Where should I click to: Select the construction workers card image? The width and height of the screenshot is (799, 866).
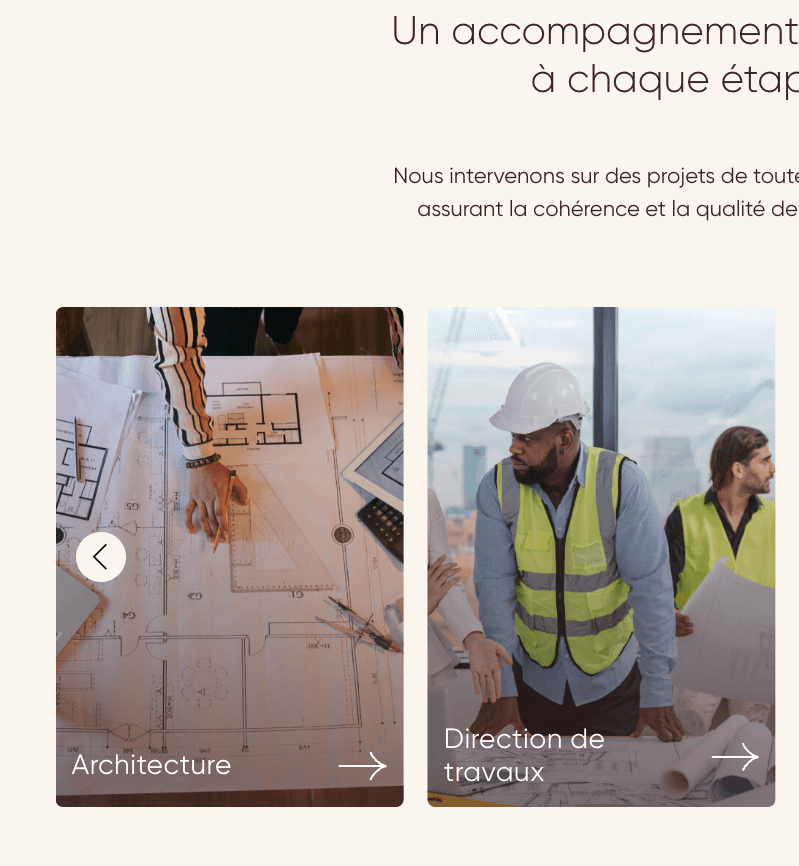coord(601,557)
